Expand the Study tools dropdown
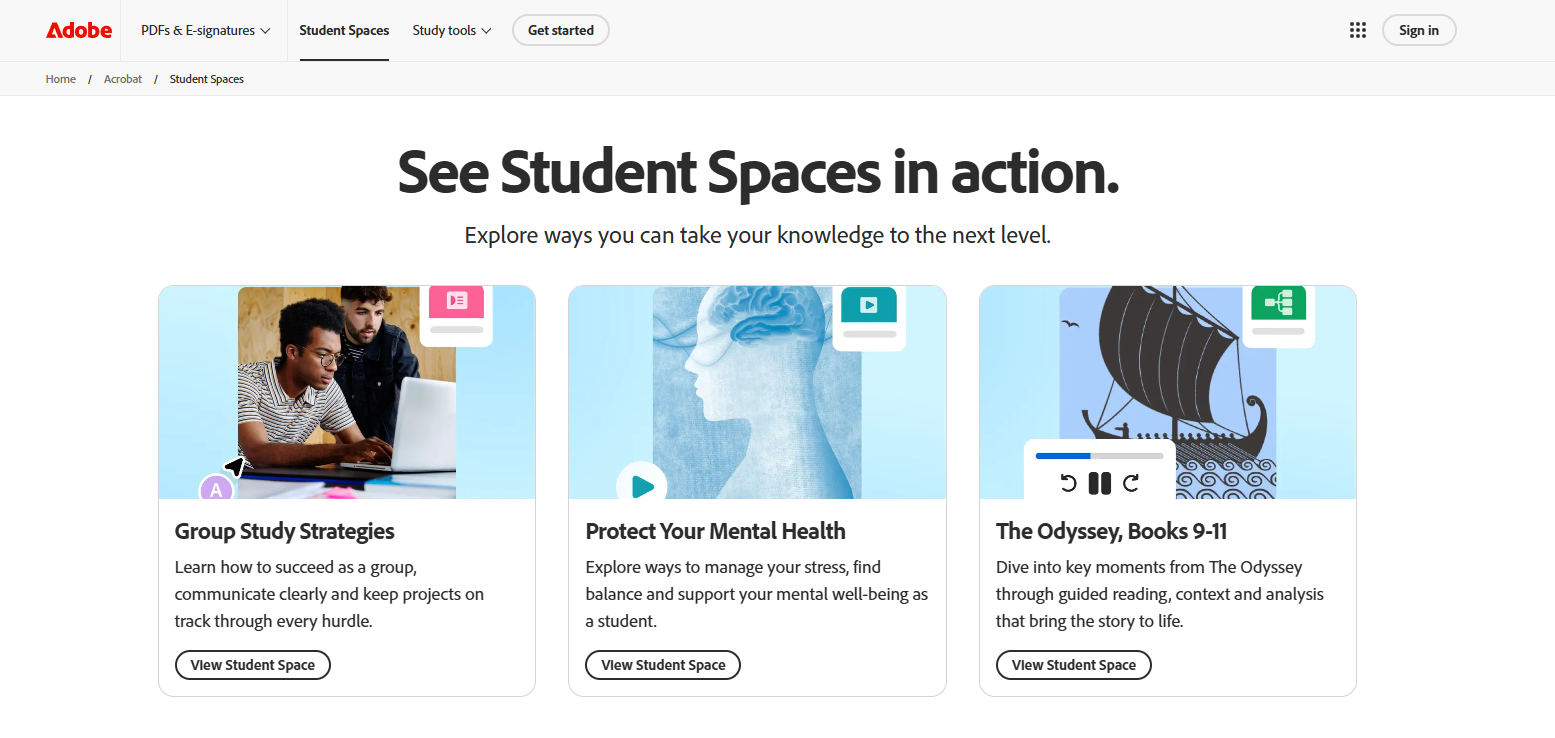The image size is (1555, 738). click(452, 30)
